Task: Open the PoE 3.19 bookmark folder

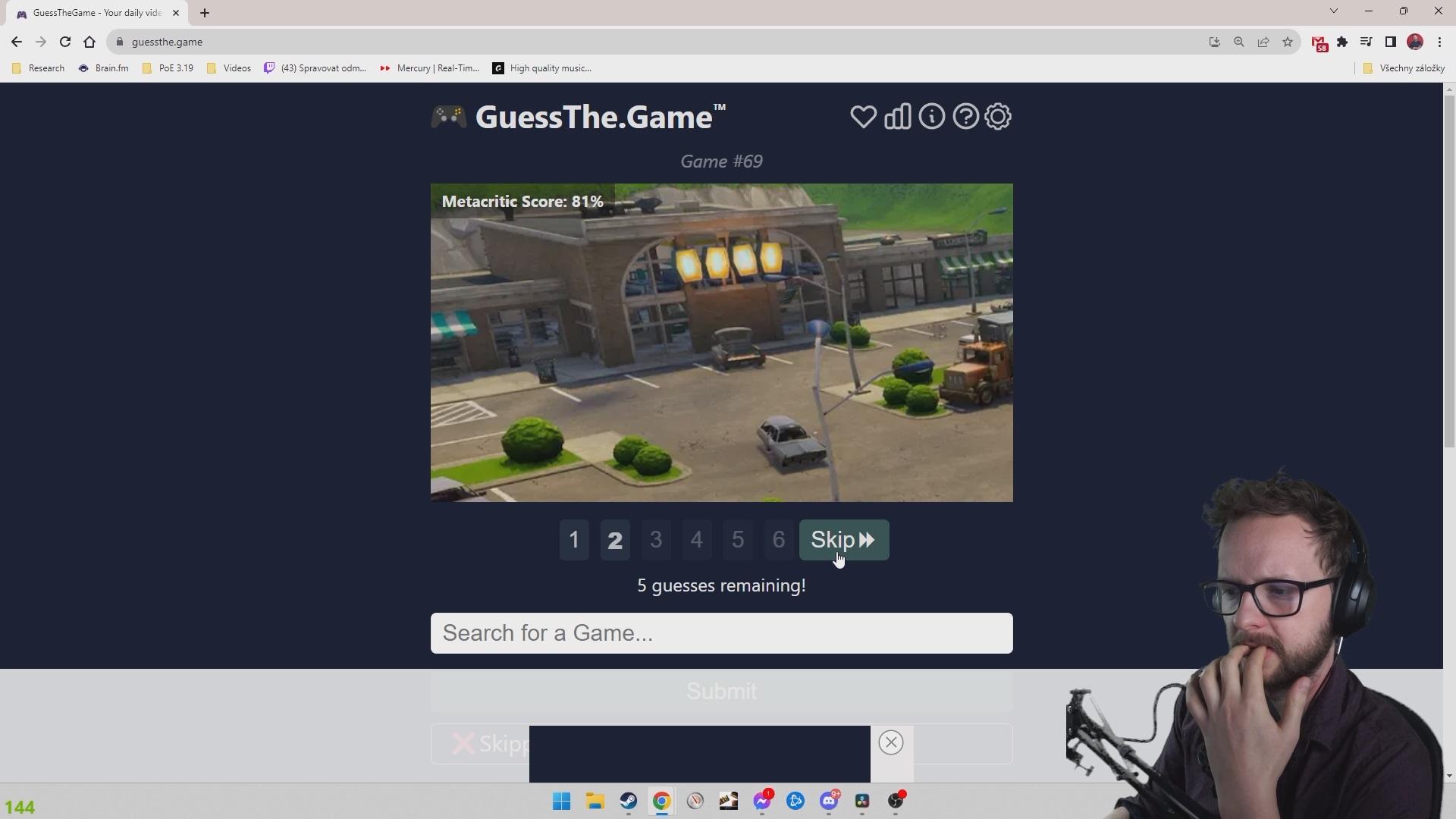Action: [x=168, y=68]
